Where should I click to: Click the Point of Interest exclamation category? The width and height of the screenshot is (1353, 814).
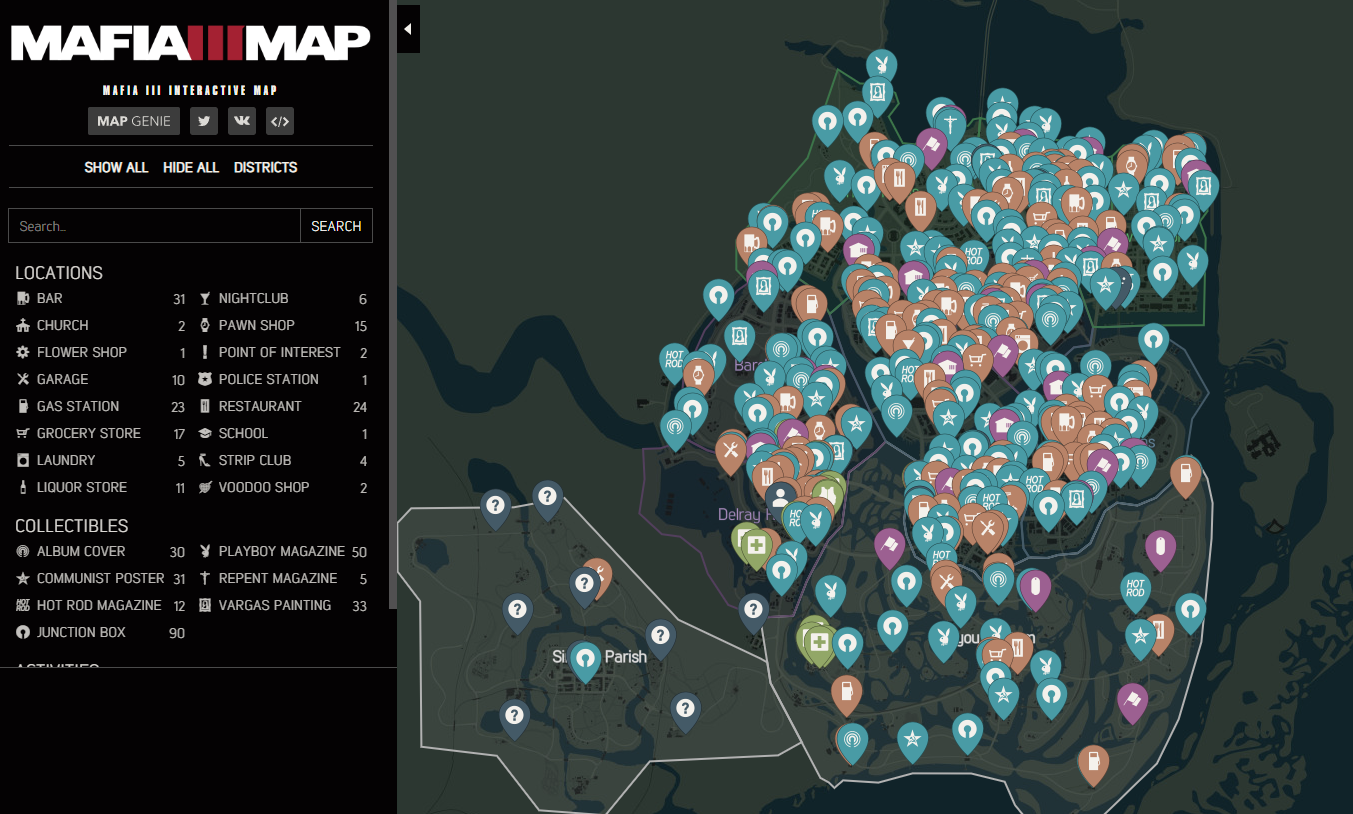pyautogui.click(x=283, y=352)
